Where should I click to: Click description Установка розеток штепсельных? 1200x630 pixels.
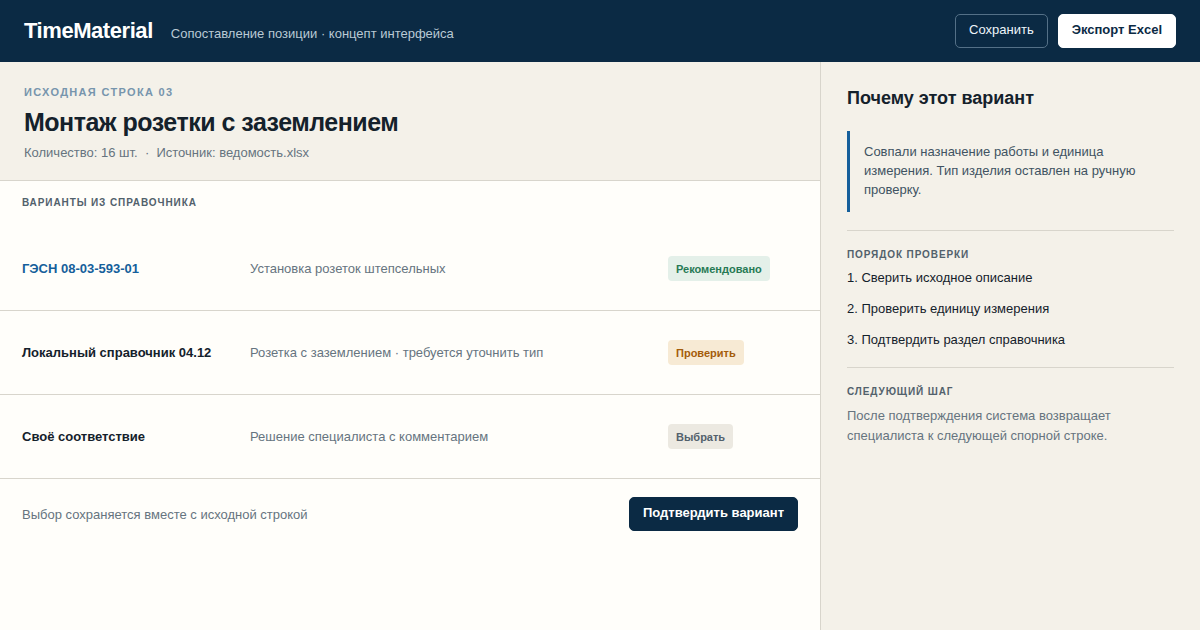(x=348, y=269)
